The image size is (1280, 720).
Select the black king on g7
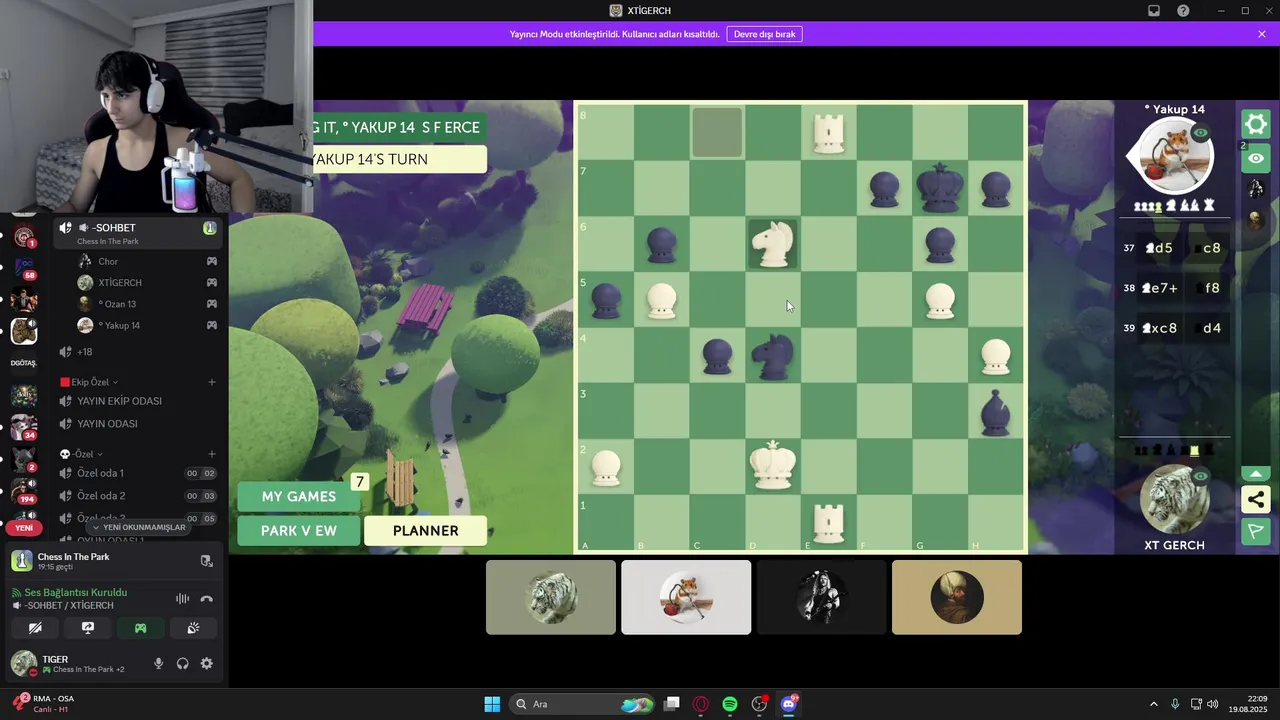(x=940, y=187)
